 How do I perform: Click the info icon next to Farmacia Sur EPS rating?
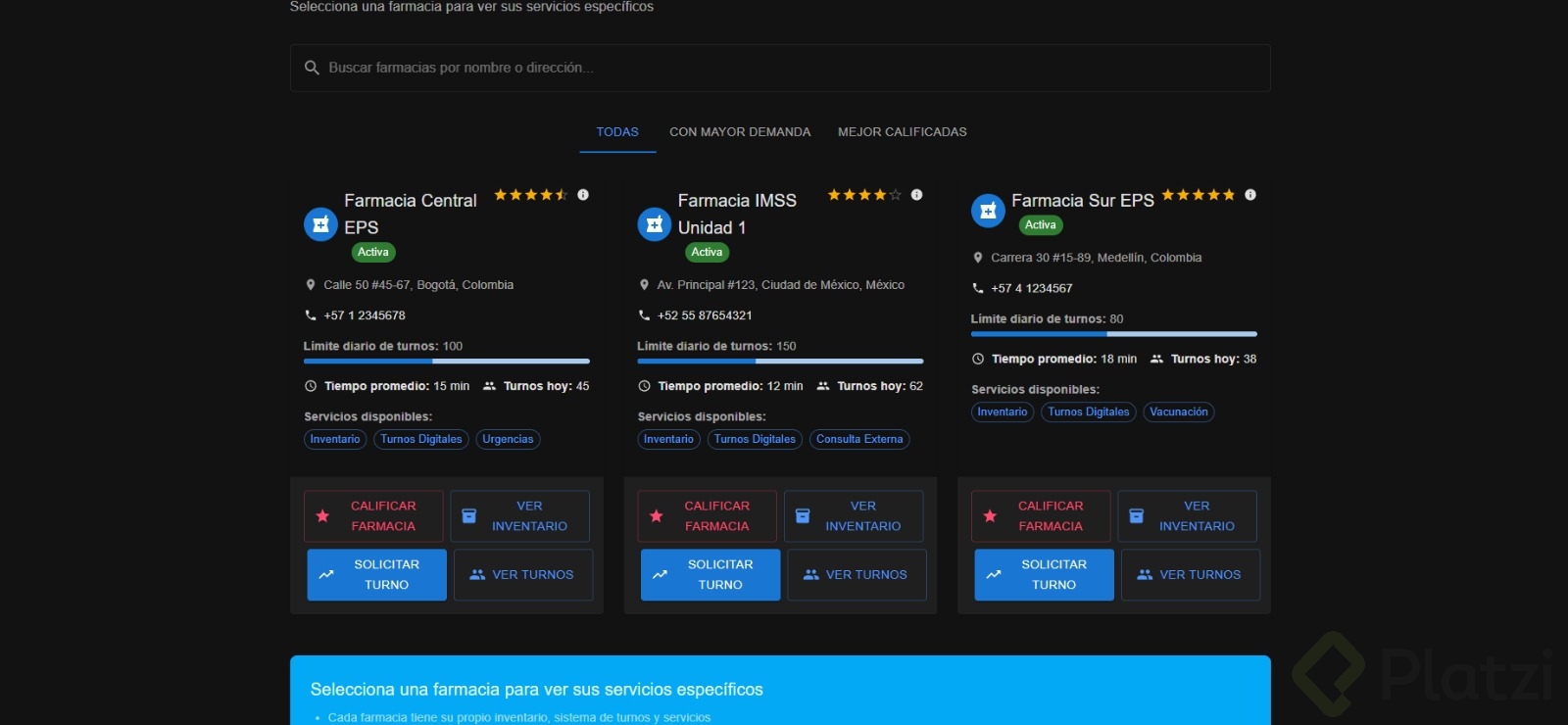(1250, 195)
